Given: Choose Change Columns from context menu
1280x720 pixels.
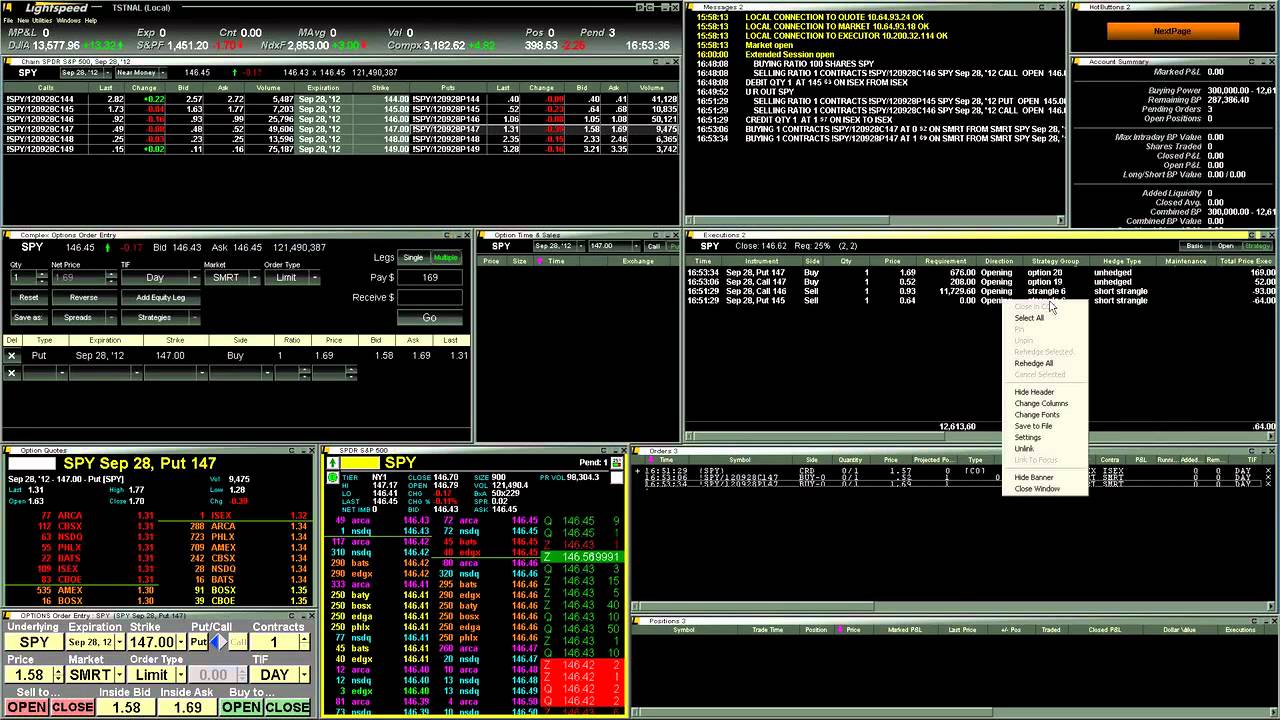Looking at the screenshot, I should coord(1041,403).
